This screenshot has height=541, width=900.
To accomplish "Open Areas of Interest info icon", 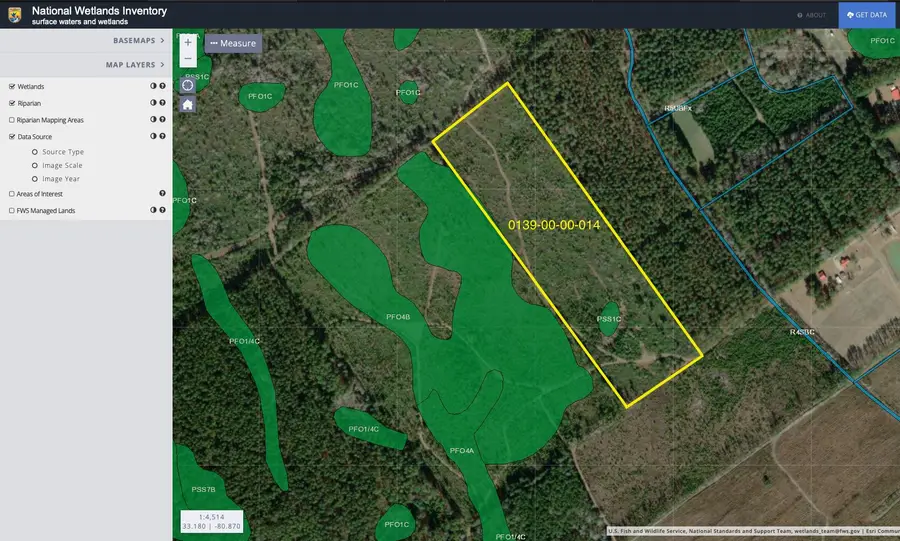I will 162,193.
